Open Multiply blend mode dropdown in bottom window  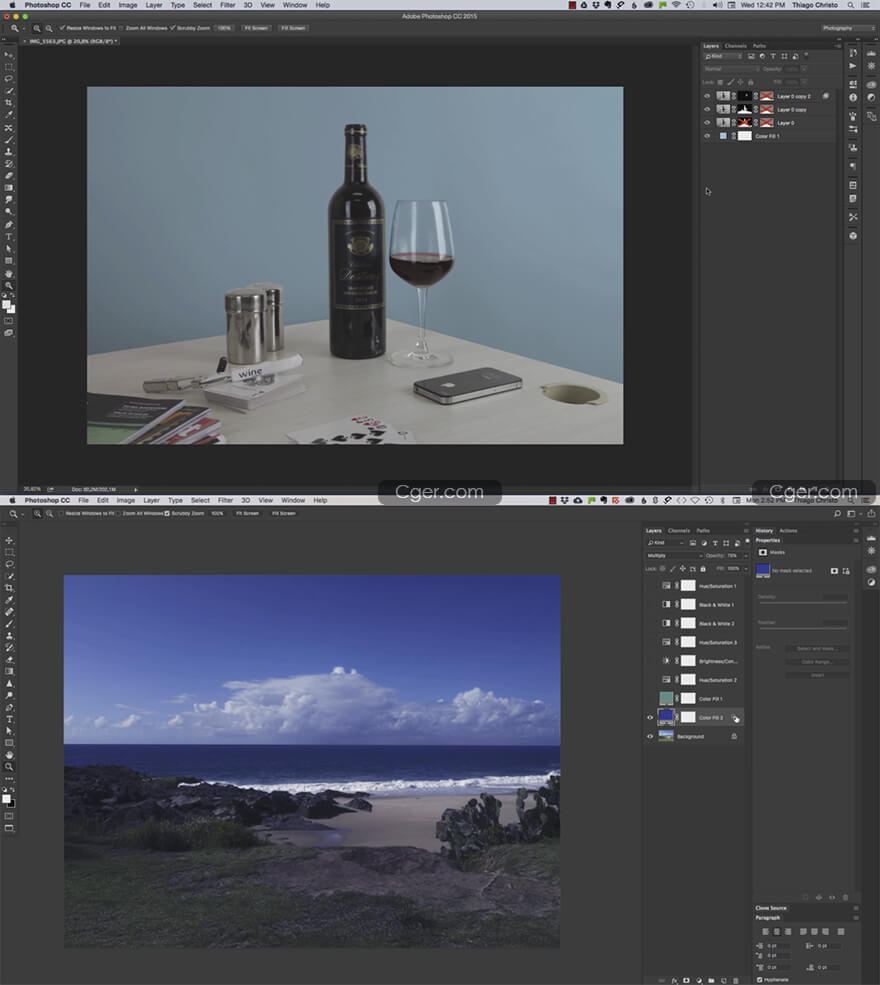[x=673, y=556]
